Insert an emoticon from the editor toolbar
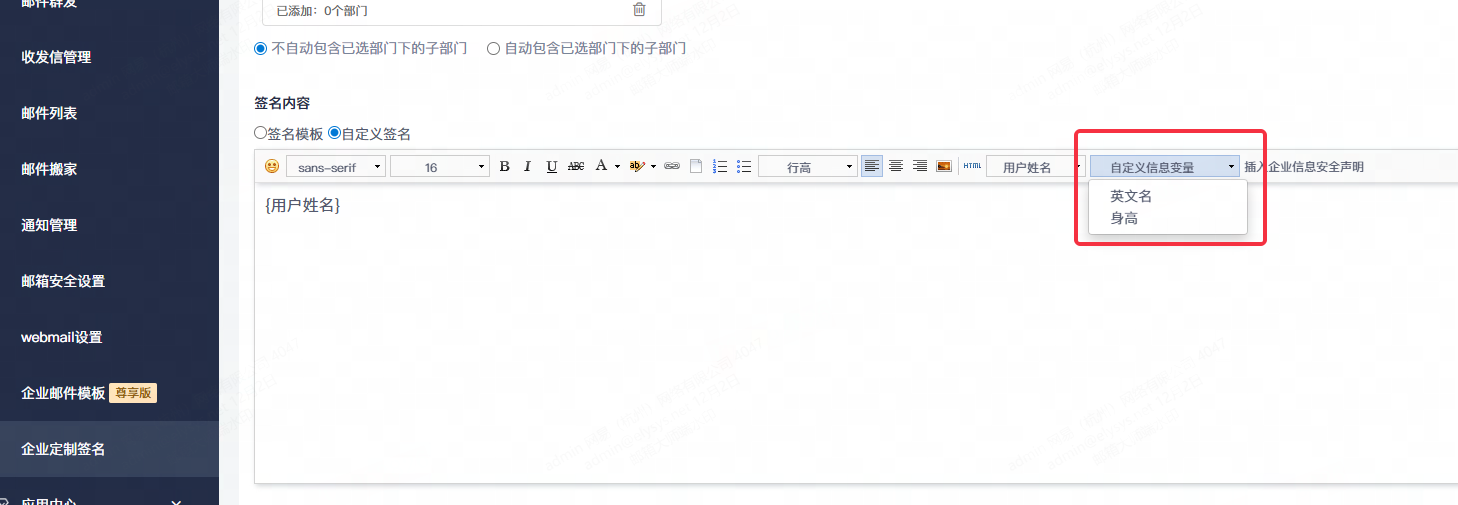This screenshot has height=505, width=1458. [x=271, y=167]
